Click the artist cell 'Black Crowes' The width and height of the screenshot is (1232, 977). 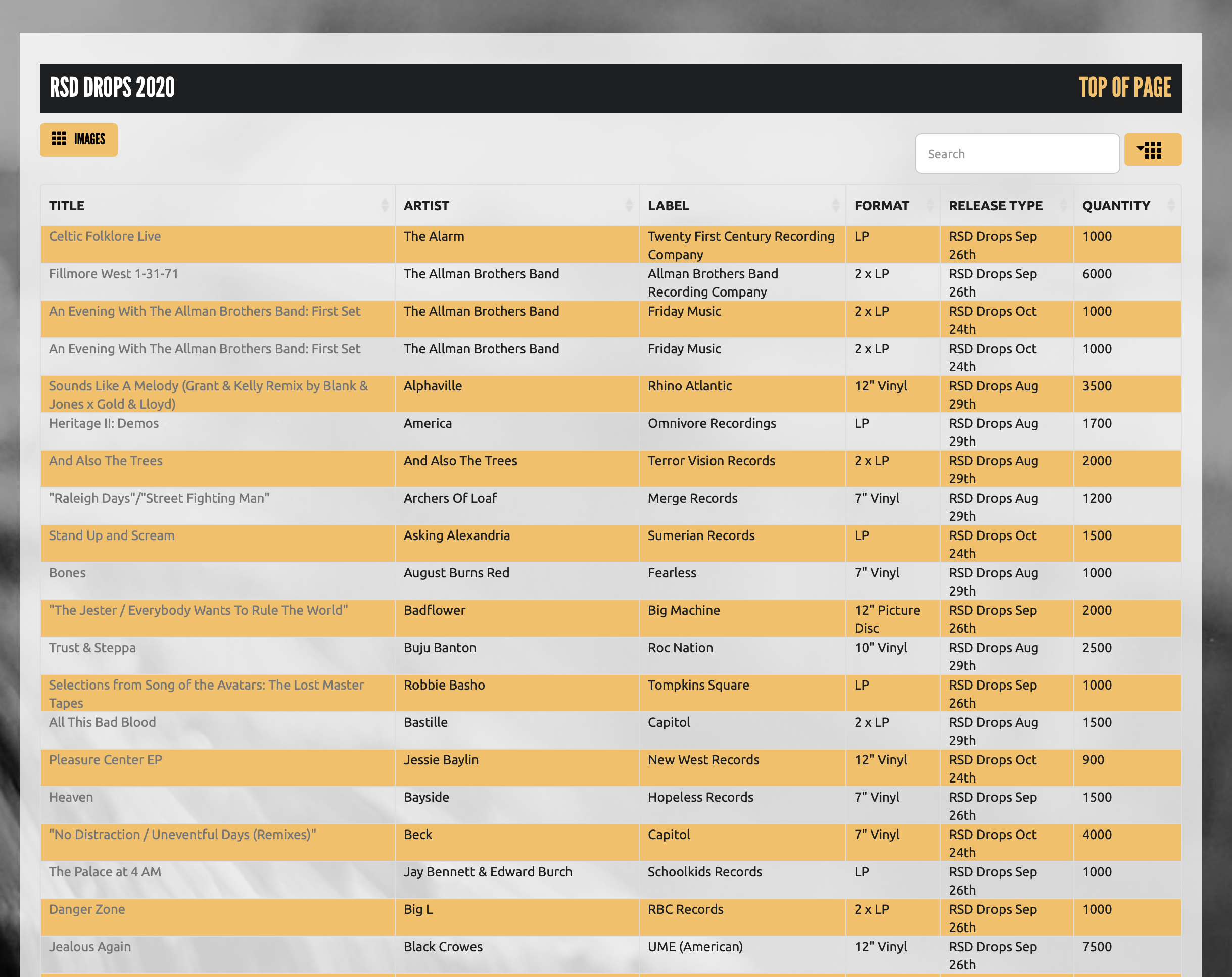443,947
